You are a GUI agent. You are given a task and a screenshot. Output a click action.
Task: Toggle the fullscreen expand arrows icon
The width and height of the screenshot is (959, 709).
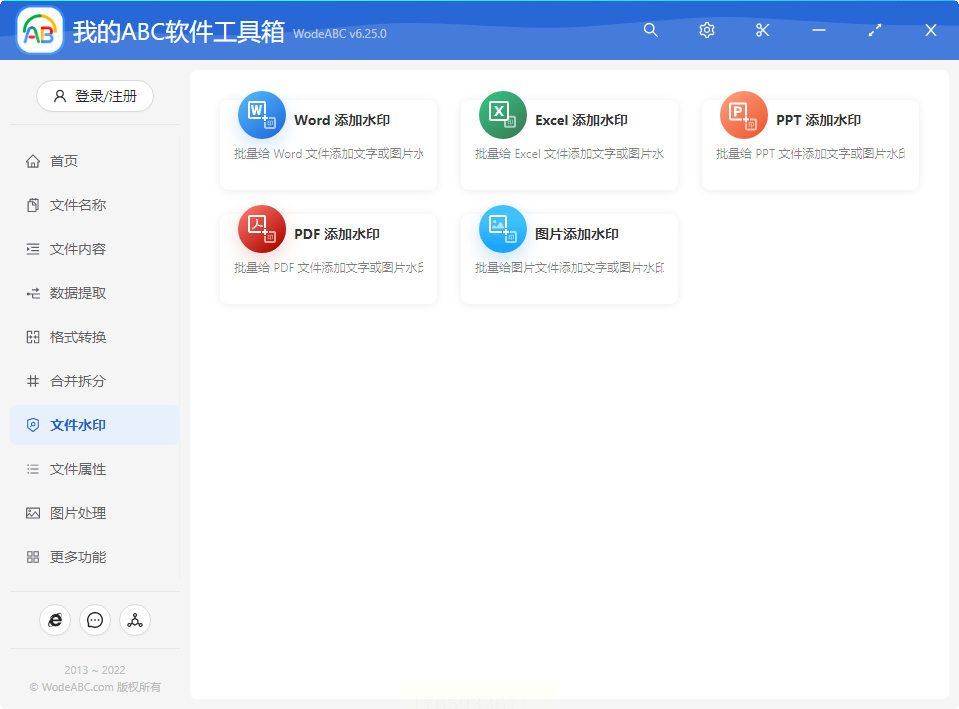pyautogui.click(x=875, y=30)
